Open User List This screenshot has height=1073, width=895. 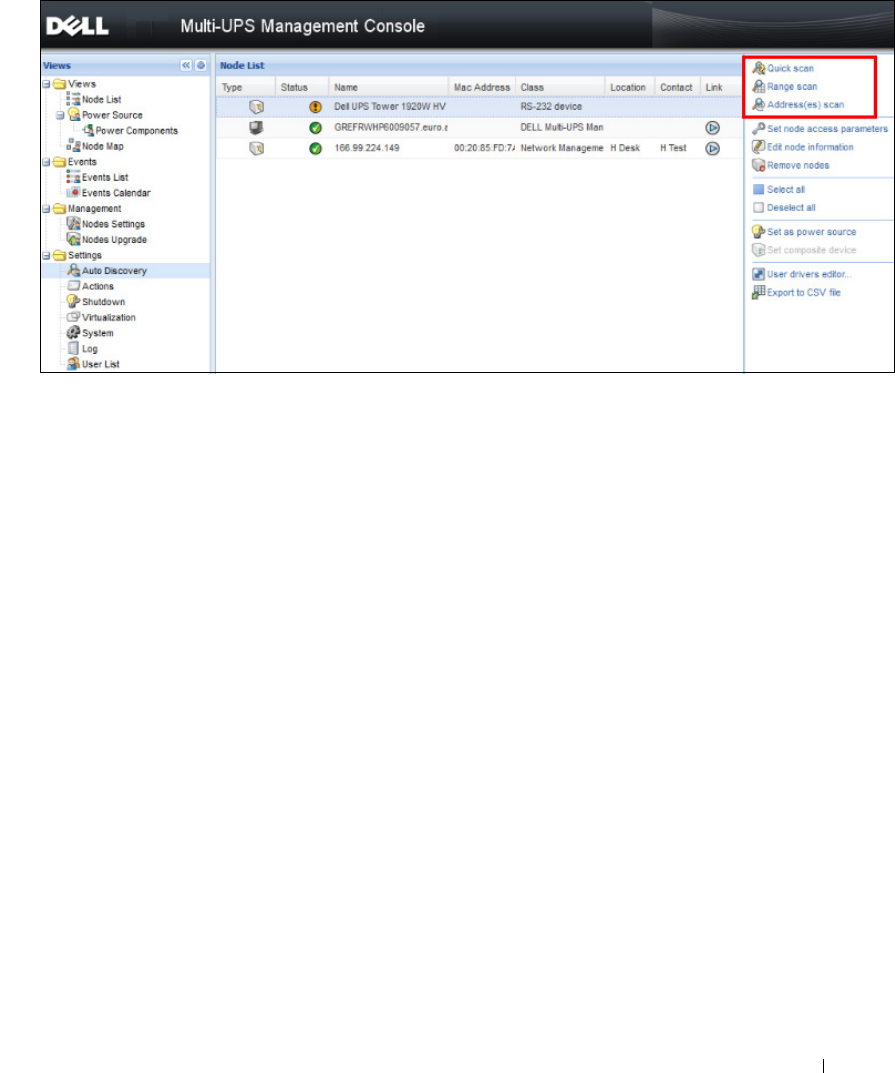tap(101, 364)
